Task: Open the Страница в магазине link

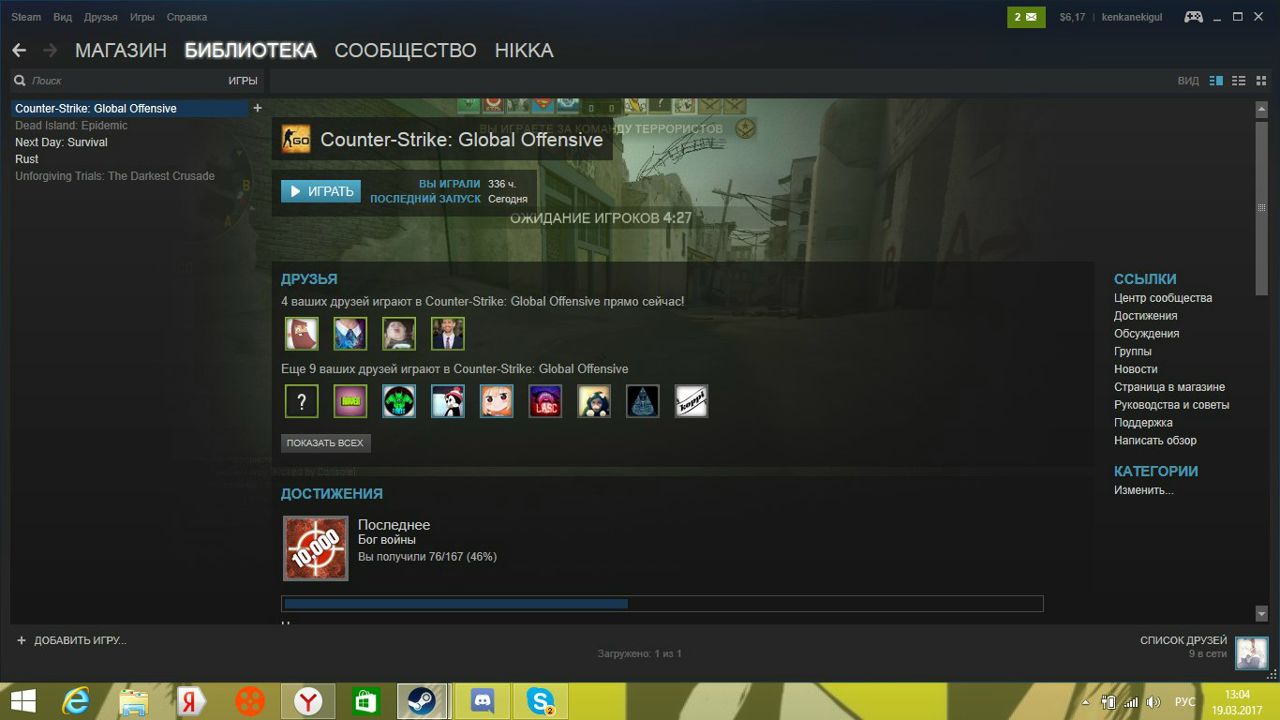Action: (x=1170, y=387)
